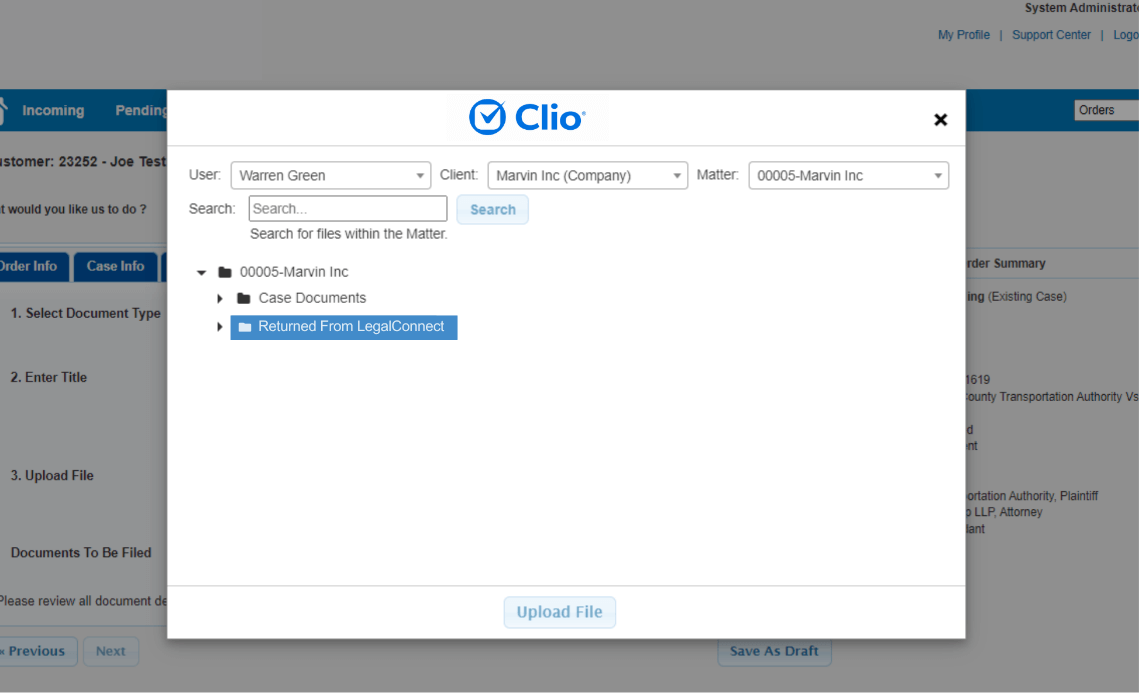
Task: Click the Search button
Action: tap(493, 209)
